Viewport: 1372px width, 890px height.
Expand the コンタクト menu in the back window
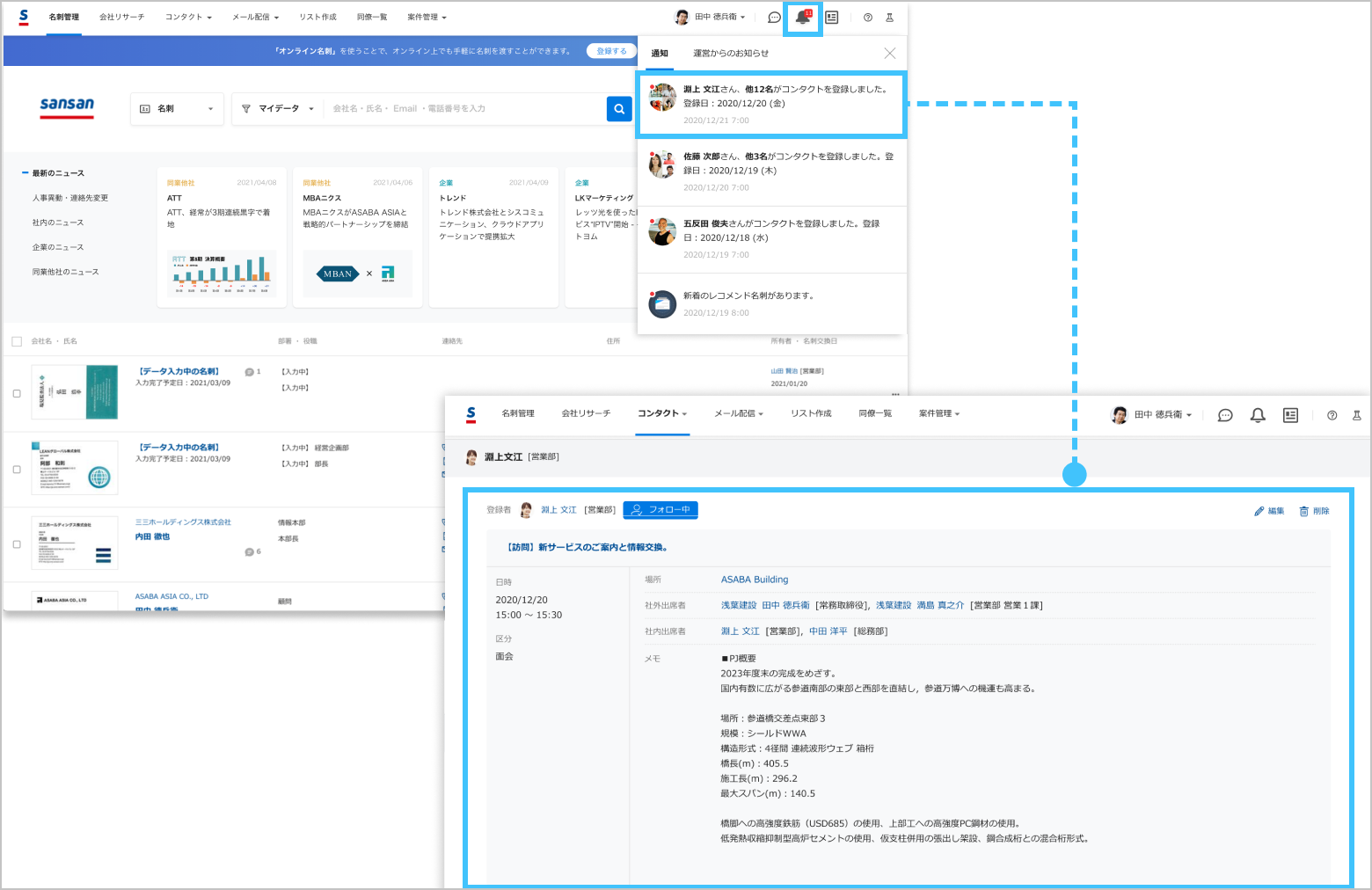(x=188, y=18)
